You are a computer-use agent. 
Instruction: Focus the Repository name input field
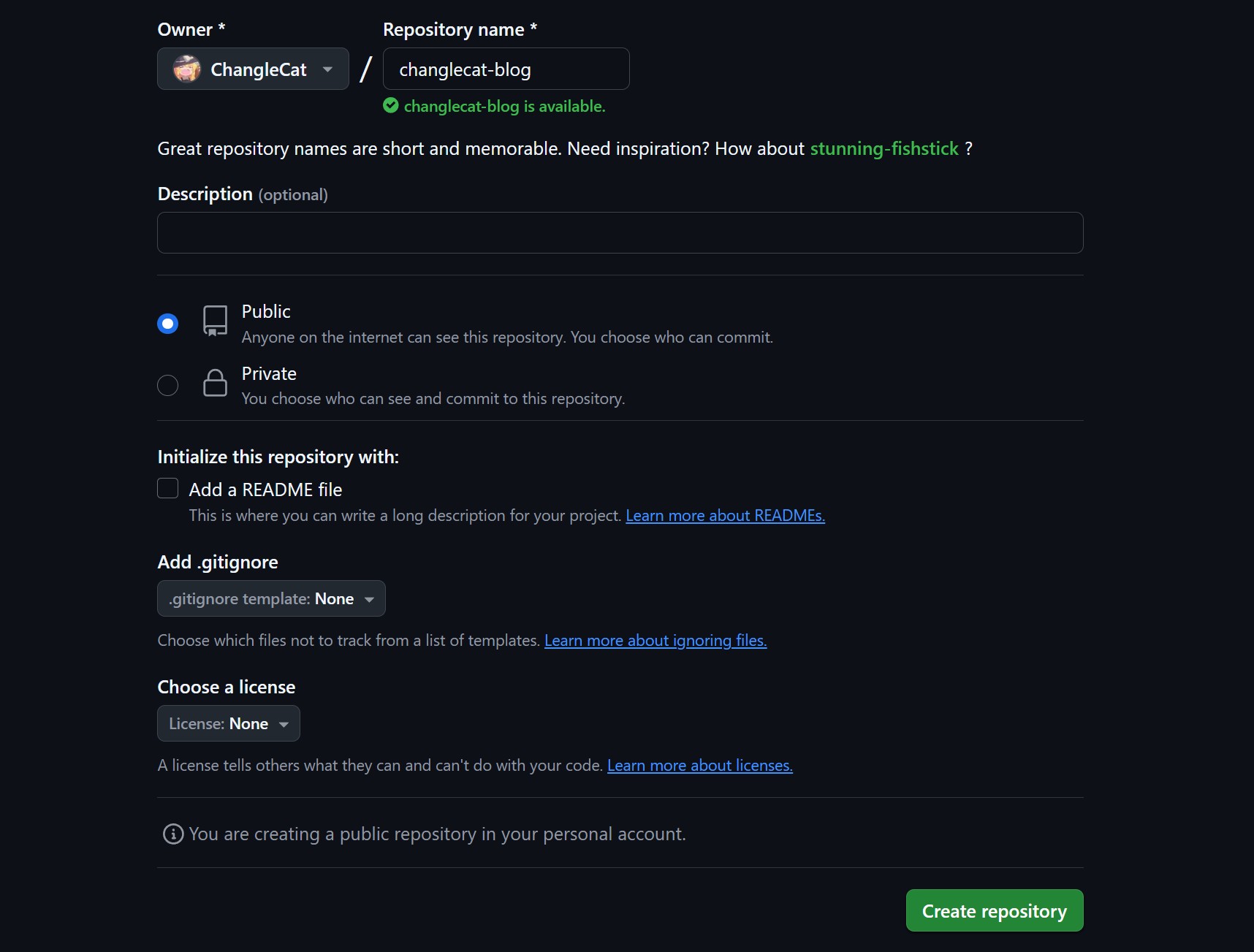[506, 69]
